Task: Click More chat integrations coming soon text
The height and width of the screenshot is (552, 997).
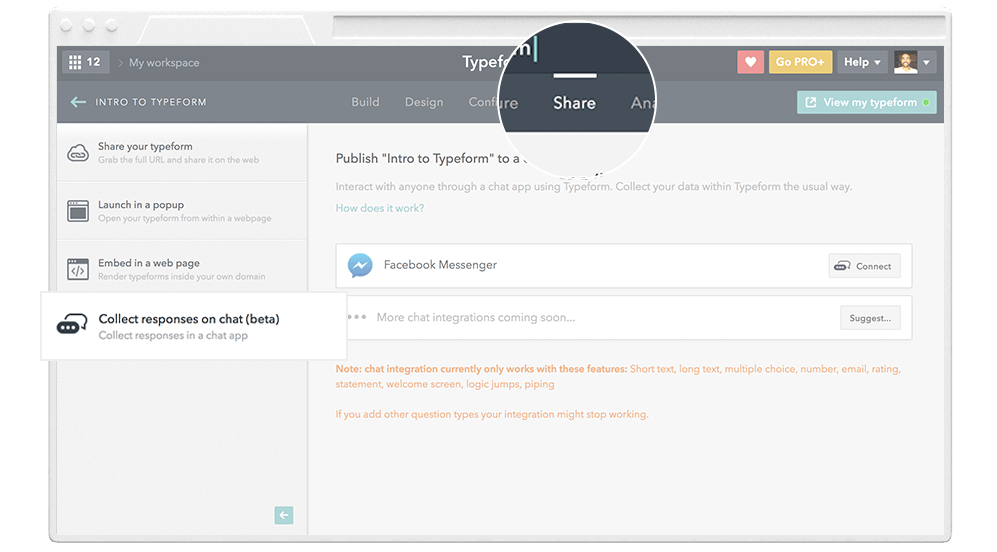Action: tap(476, 317)
